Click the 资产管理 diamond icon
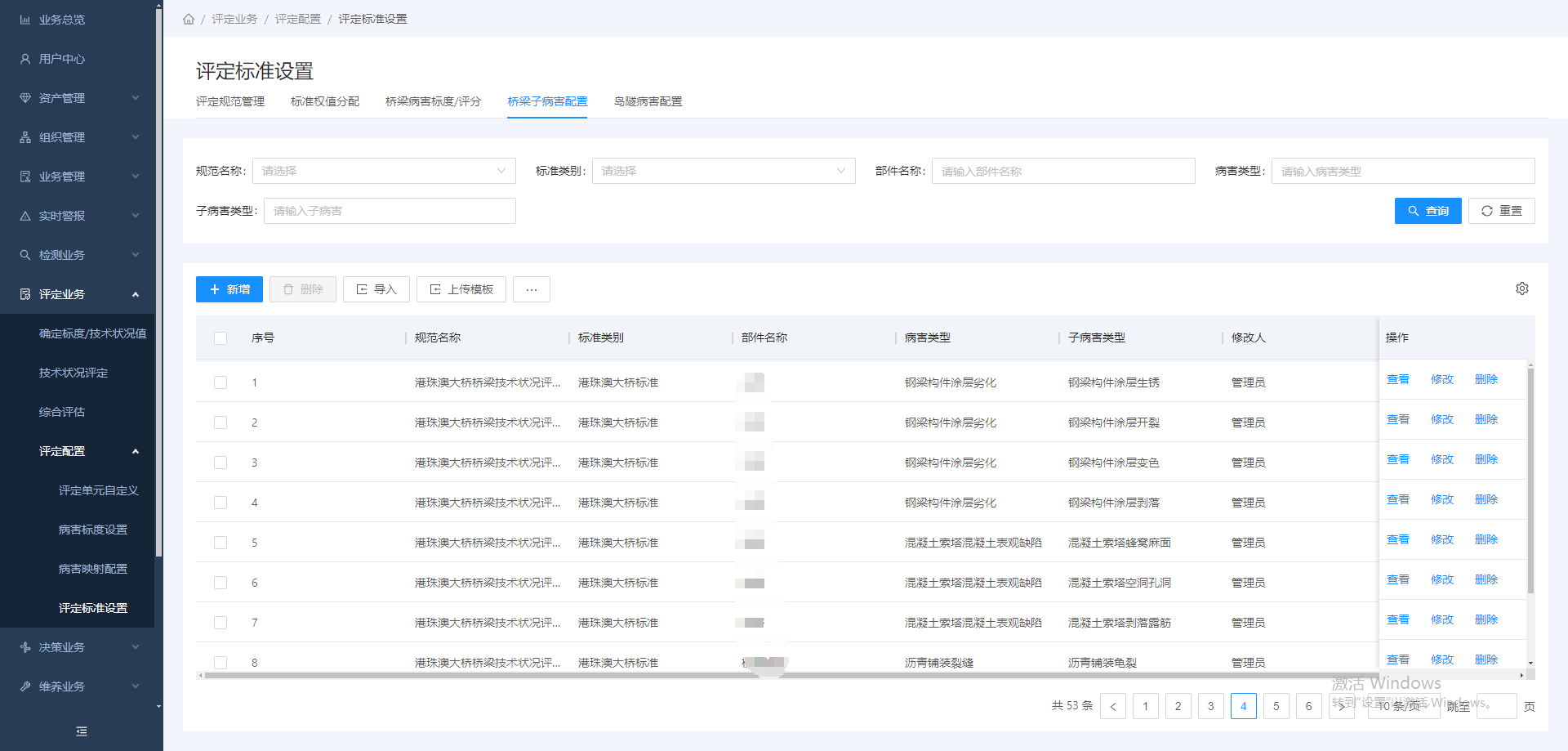 coord(25,98)
